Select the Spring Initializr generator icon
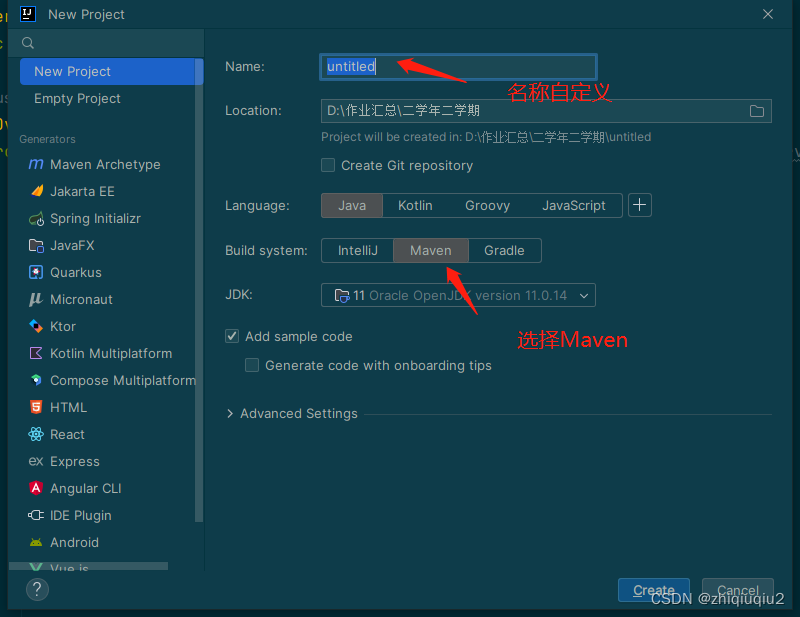The height and width of the screenshot is (617, 800). (x=36, y=219)
